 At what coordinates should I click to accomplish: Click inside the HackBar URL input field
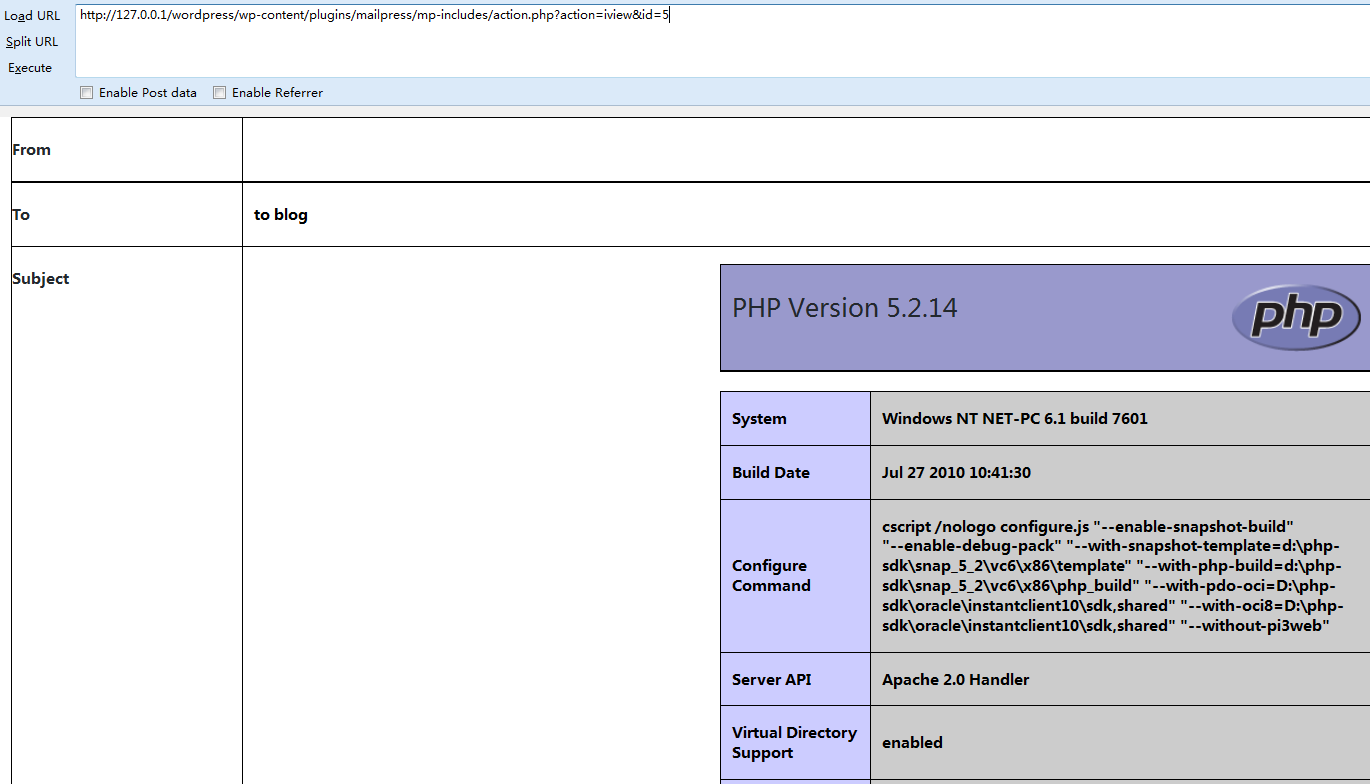click(x=722, y=40)
